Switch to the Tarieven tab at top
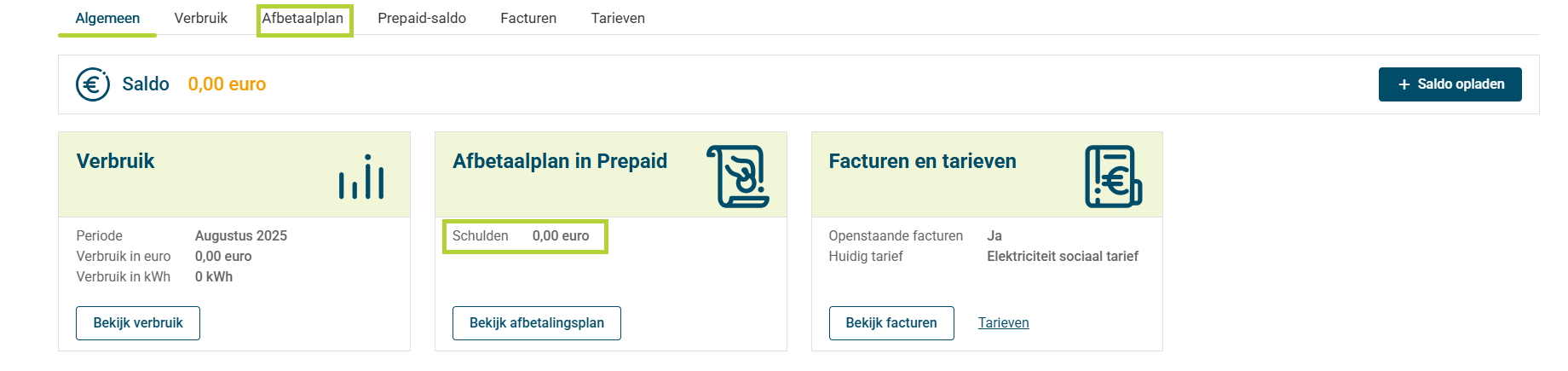Screen dimensions: 1568x371 point(618,18)
